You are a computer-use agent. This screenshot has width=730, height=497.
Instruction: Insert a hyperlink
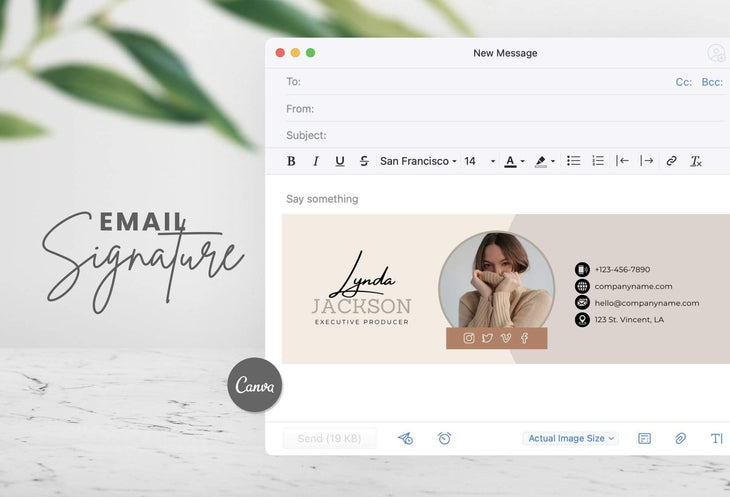tap(671, 161)
